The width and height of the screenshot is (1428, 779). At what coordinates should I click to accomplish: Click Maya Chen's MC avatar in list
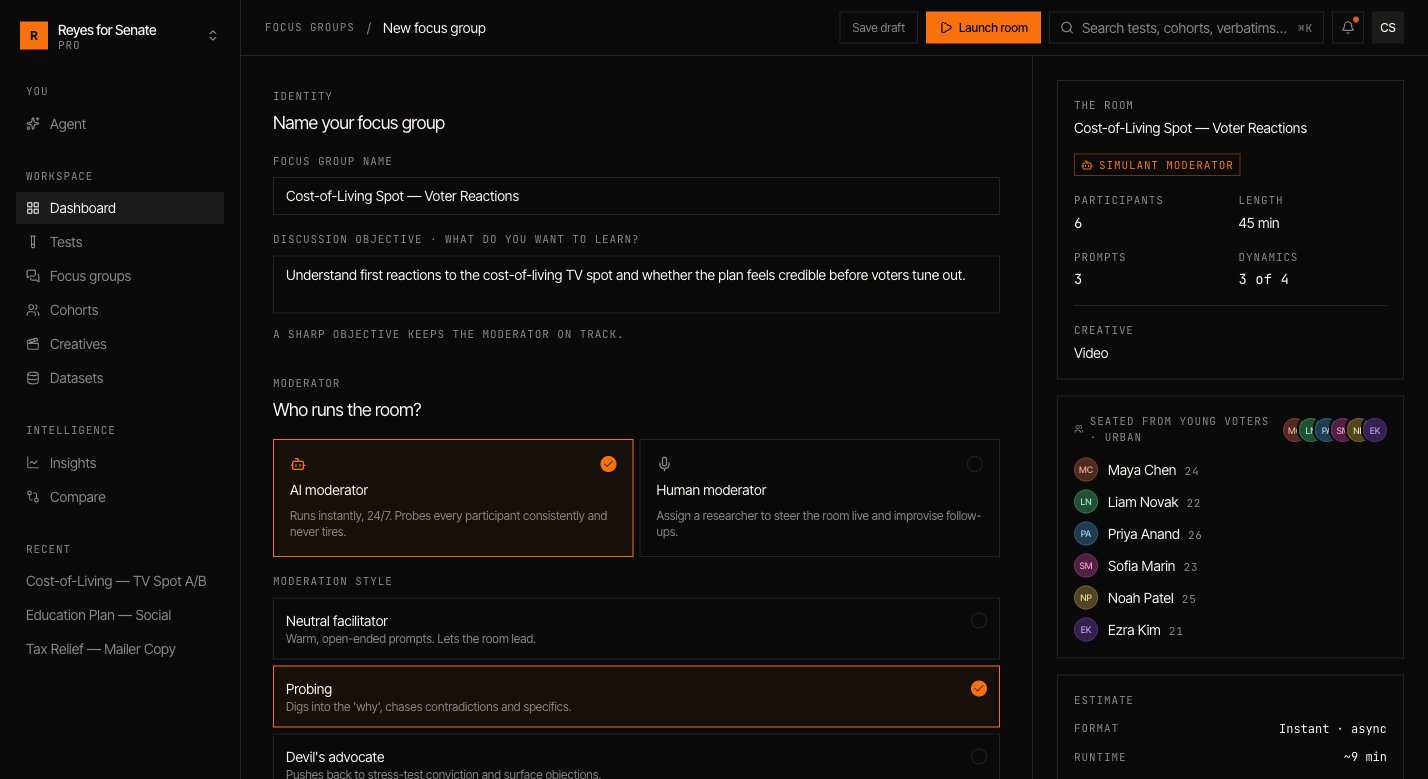(1086, 470)
